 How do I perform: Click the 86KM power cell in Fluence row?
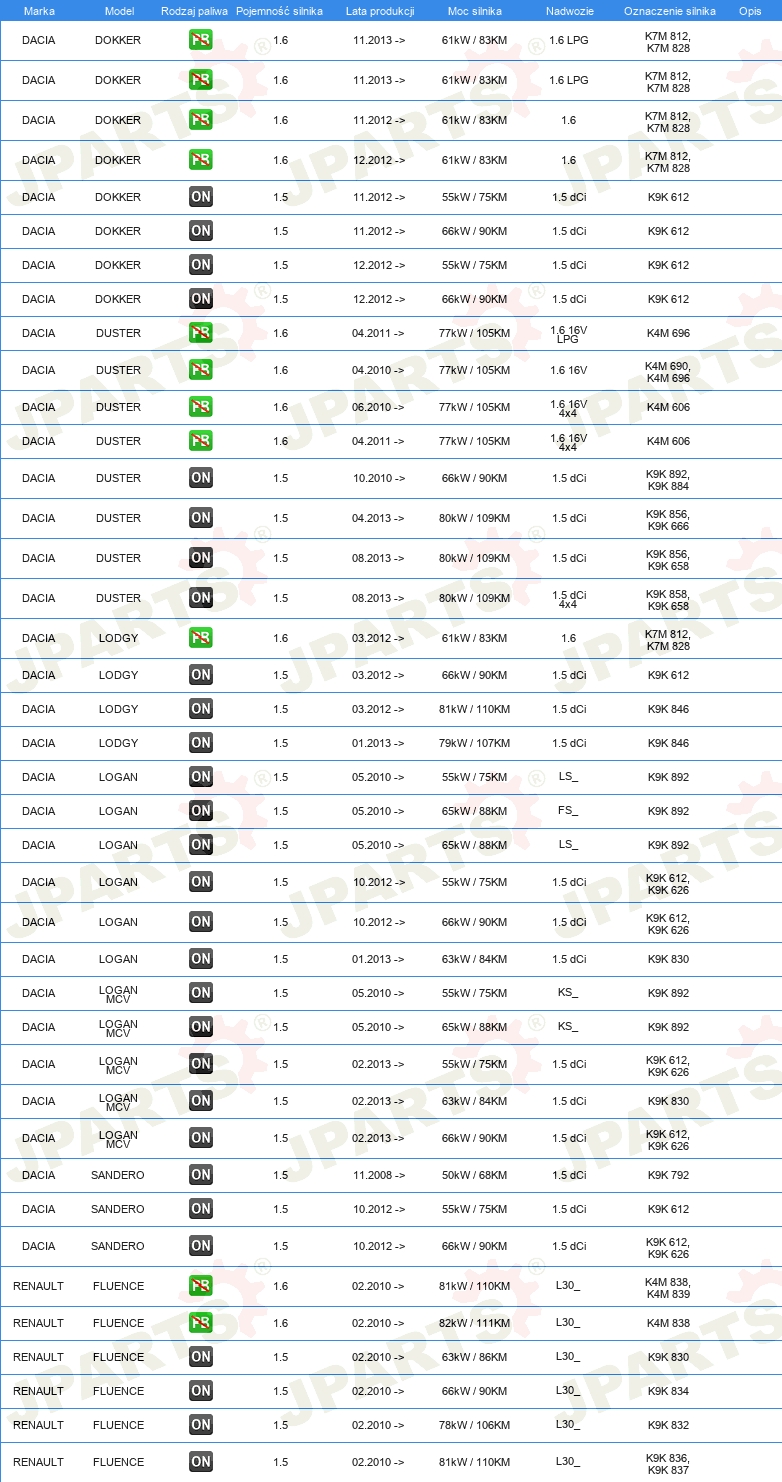[x=474, y=1357]
